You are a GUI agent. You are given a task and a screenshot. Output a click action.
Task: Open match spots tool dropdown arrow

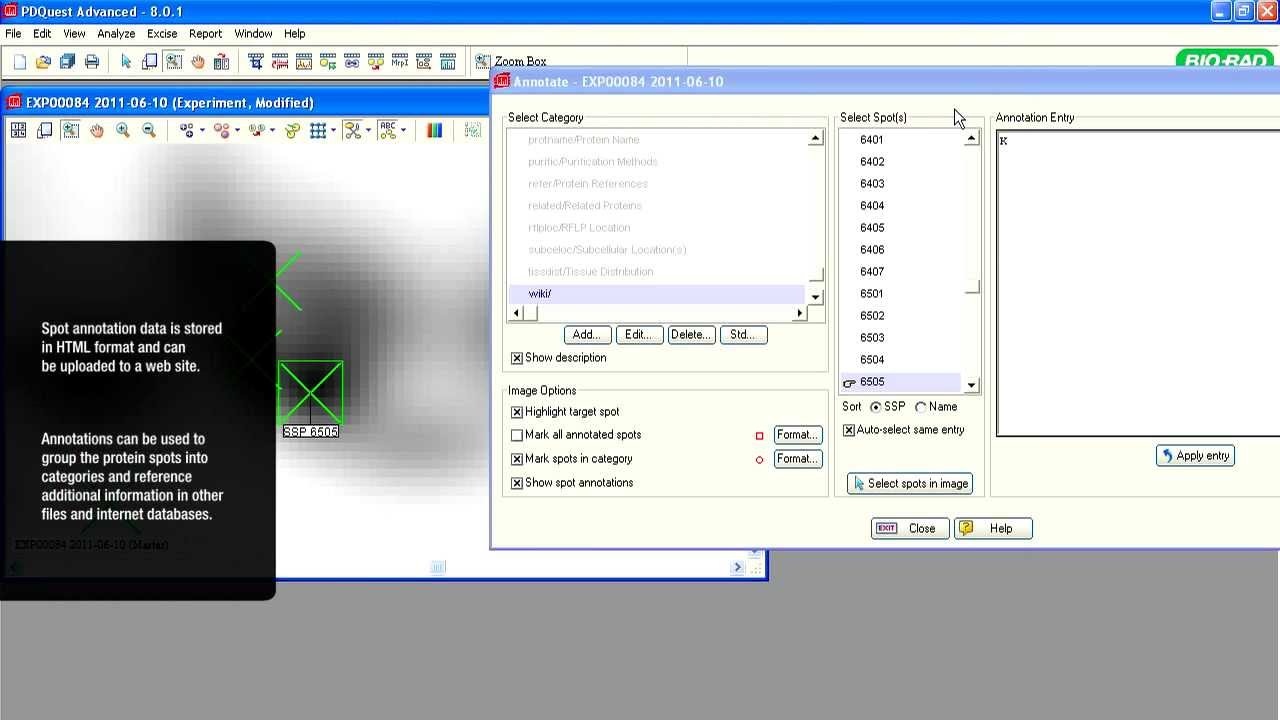(272, 130)
